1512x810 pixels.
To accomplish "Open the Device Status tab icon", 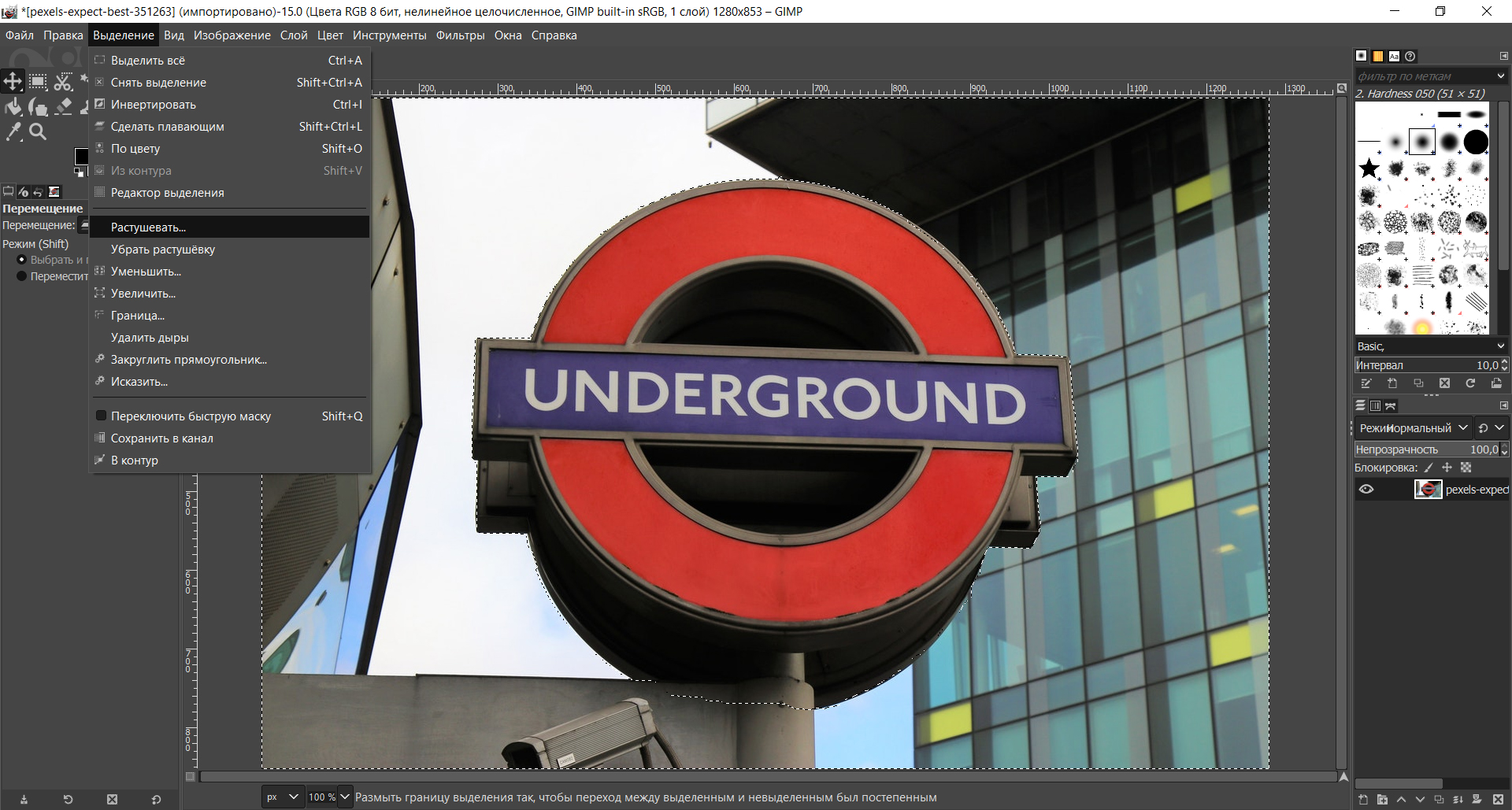I will [x=23, y=191].
